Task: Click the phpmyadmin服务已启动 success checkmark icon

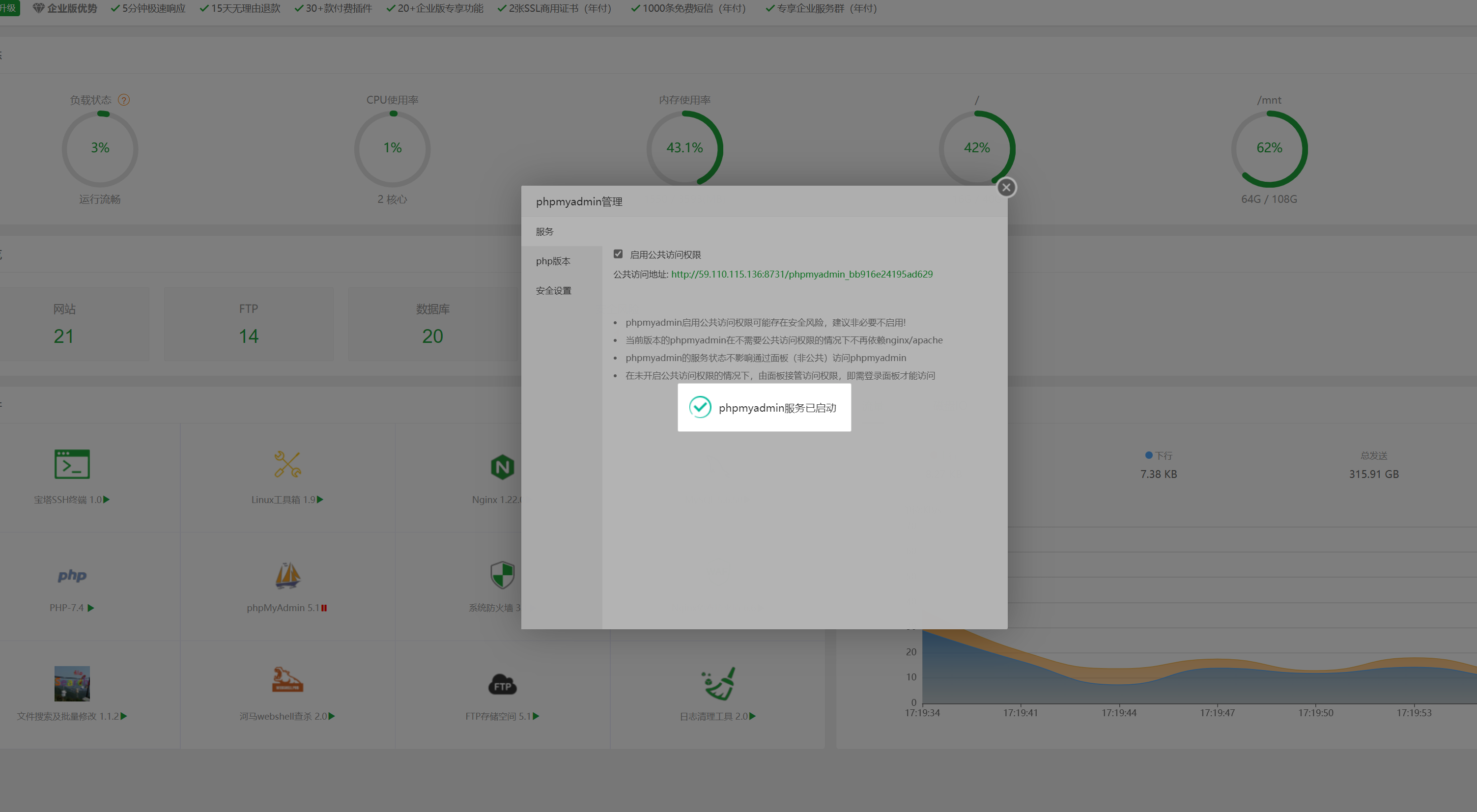Action: pyautogui.click(x=700, y=407)
